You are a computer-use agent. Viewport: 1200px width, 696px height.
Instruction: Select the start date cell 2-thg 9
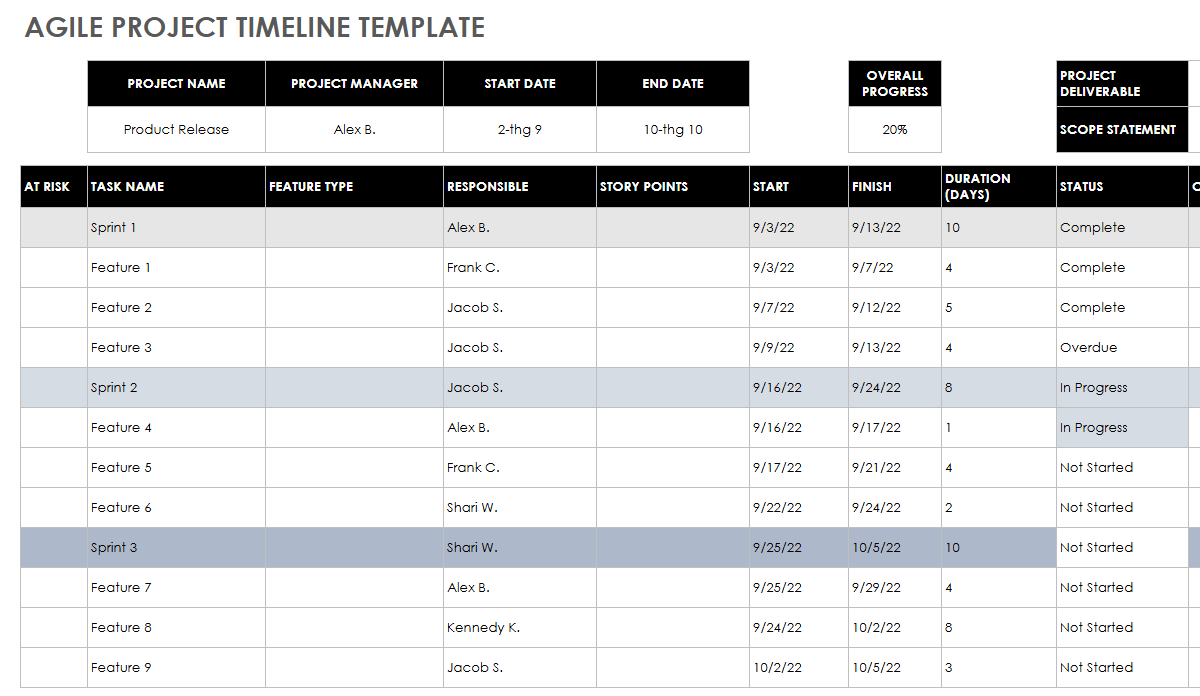click(520, 130)
